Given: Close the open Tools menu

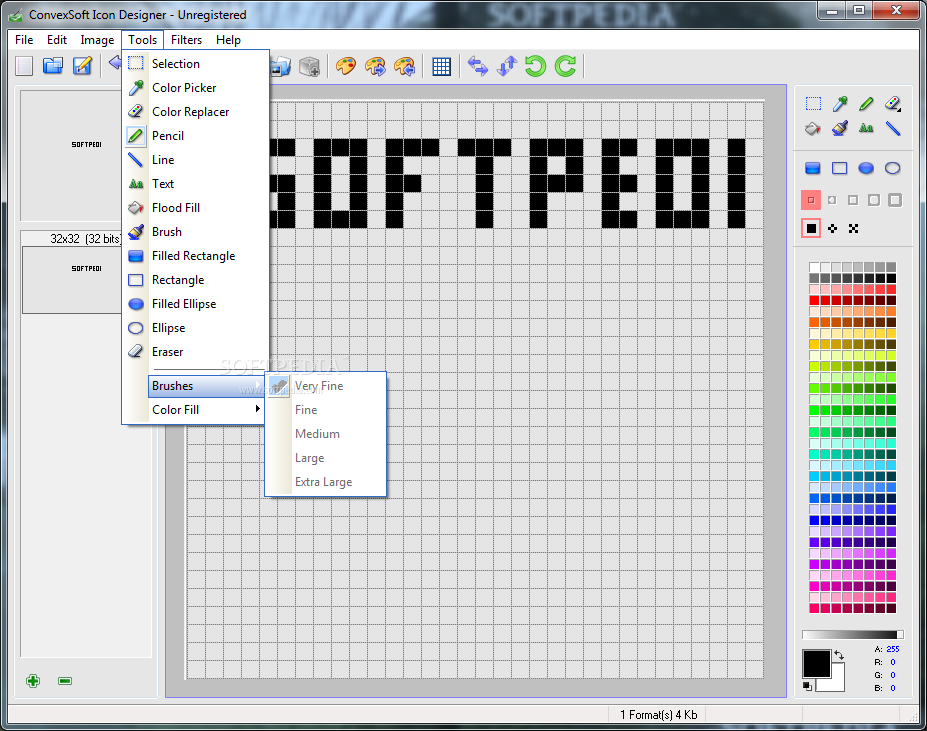Looking at the screenshot, I should (x=142, y=40).
